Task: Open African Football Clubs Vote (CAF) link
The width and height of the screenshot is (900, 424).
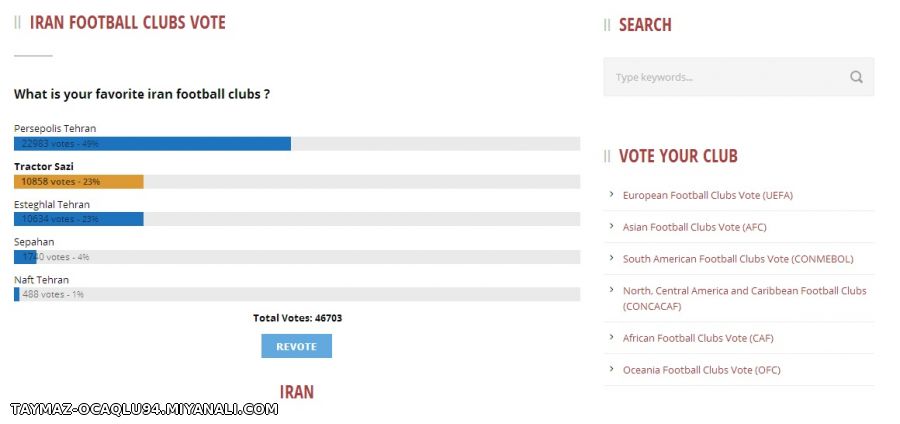Action: 698,338
